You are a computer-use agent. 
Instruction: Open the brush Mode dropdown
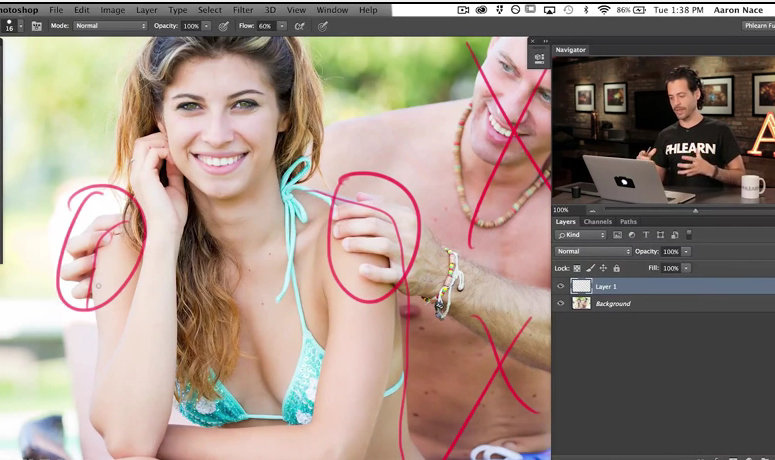[110, 26]
